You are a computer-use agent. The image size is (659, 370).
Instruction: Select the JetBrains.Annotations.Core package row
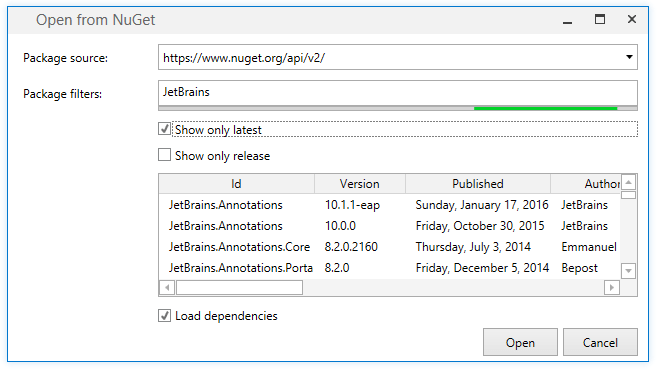click(390, 247)
